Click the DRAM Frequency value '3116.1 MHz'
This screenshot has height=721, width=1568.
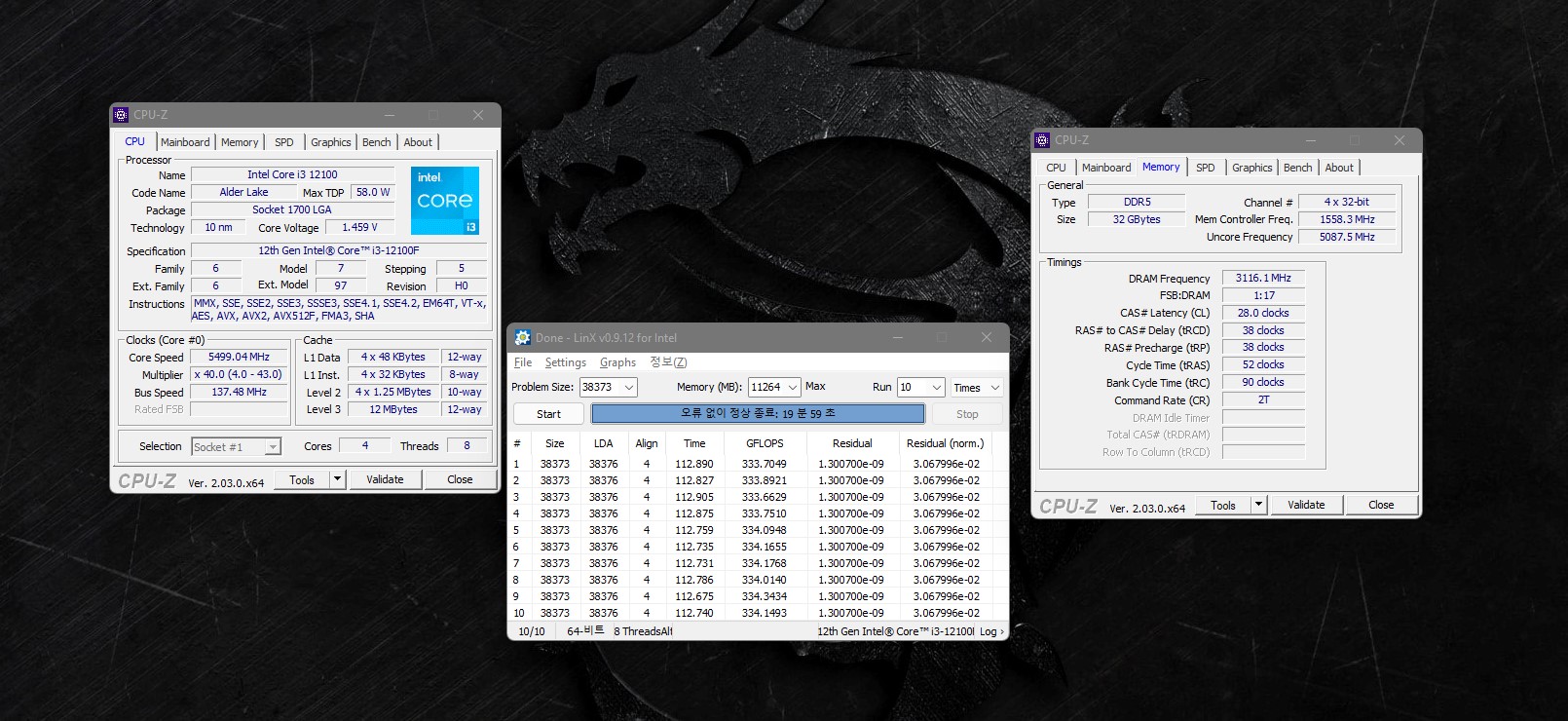(x=1263, y=279)
